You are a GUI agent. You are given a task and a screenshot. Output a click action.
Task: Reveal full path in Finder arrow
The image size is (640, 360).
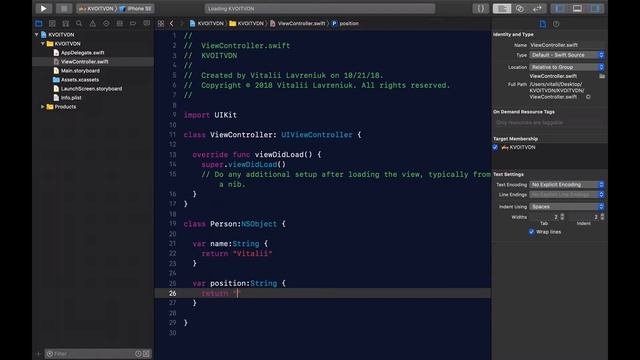[x=588, y=97]
